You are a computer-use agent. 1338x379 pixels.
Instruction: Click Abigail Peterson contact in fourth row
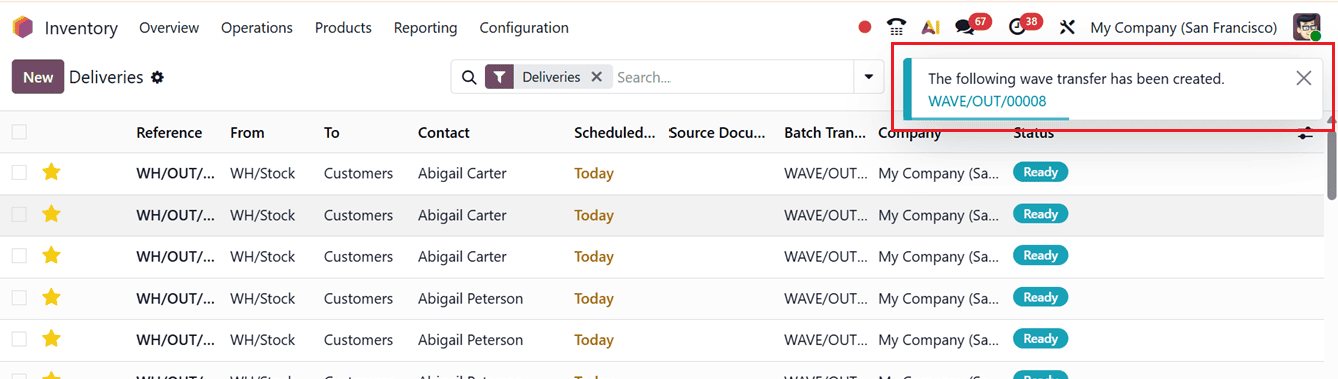click(470, 298)
